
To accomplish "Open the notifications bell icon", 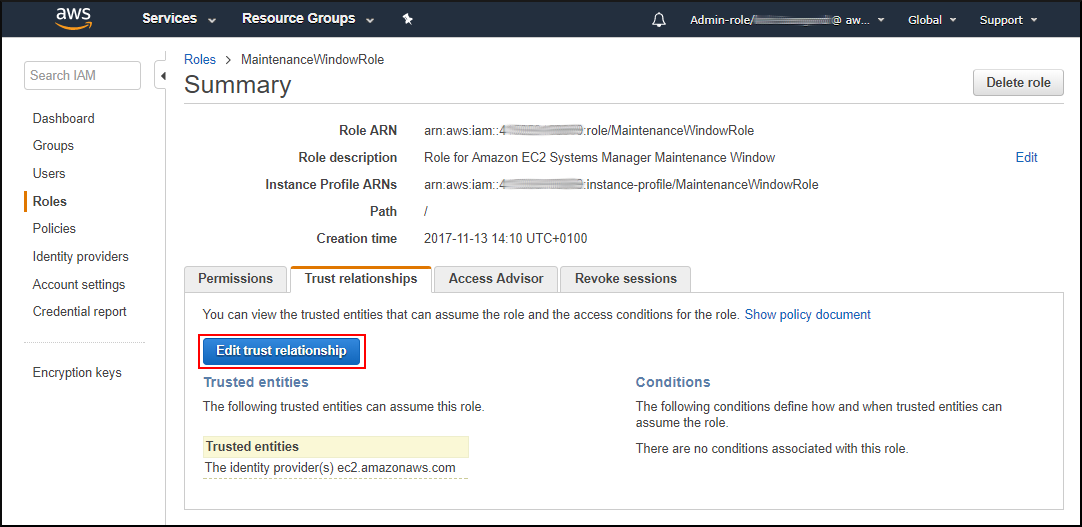I will 659,19.
